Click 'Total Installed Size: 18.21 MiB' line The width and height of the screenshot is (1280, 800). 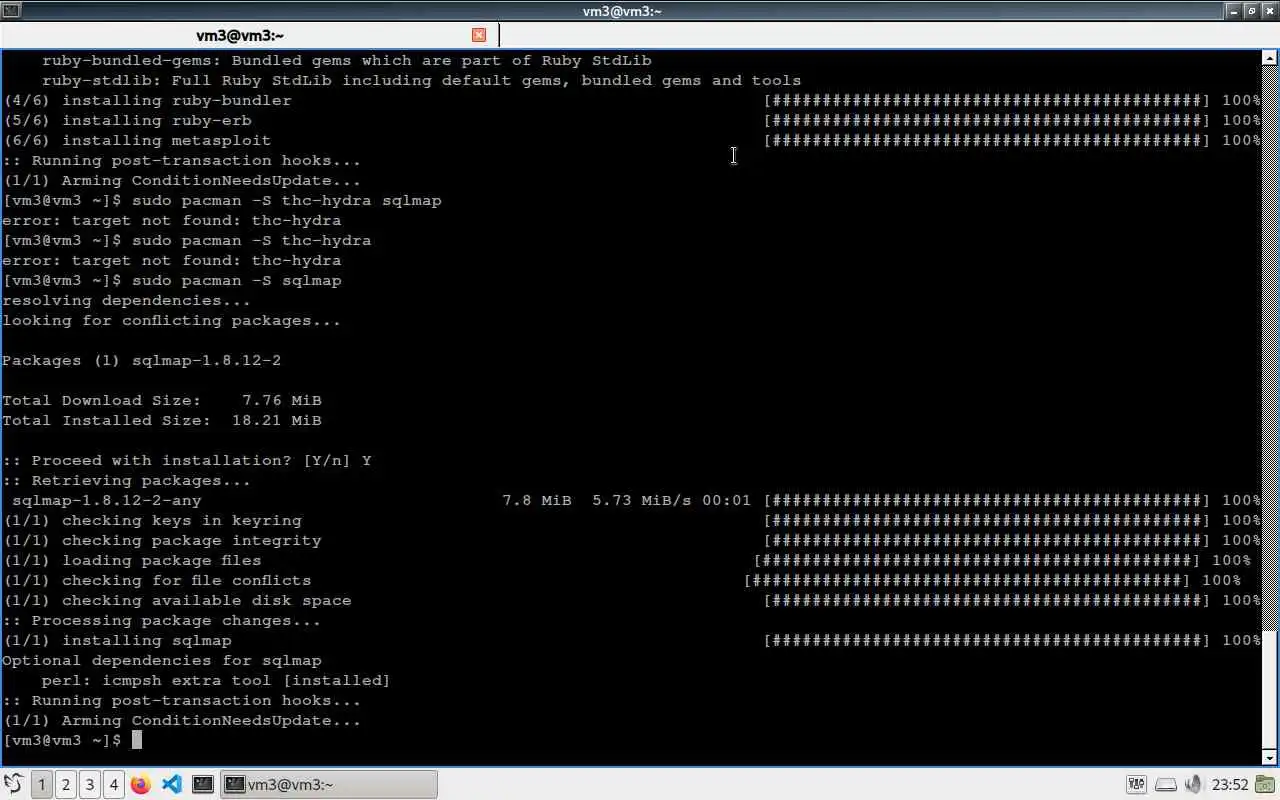162,420
